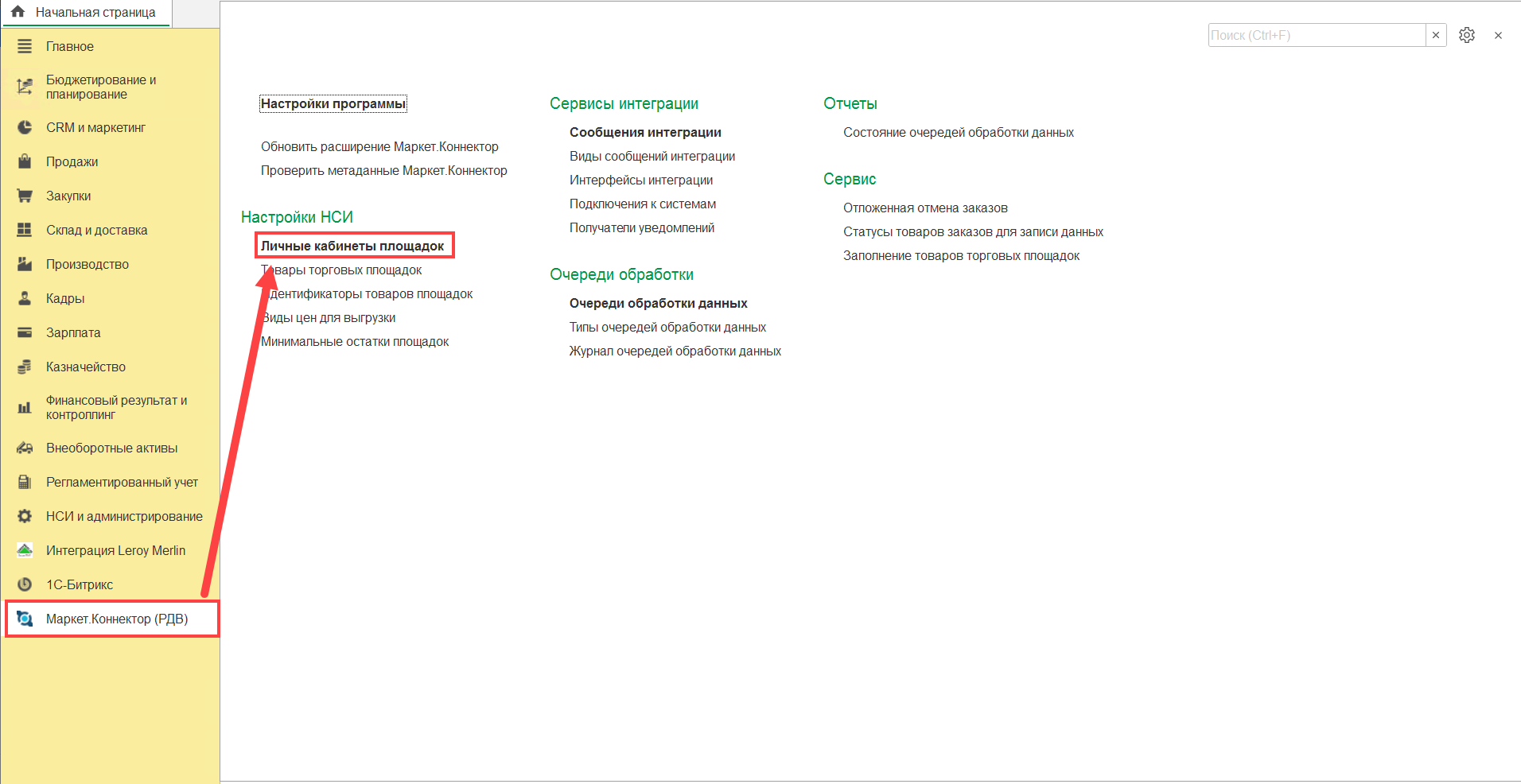
Task: Click the Отчеты group heading
Action: coord(850,103)
